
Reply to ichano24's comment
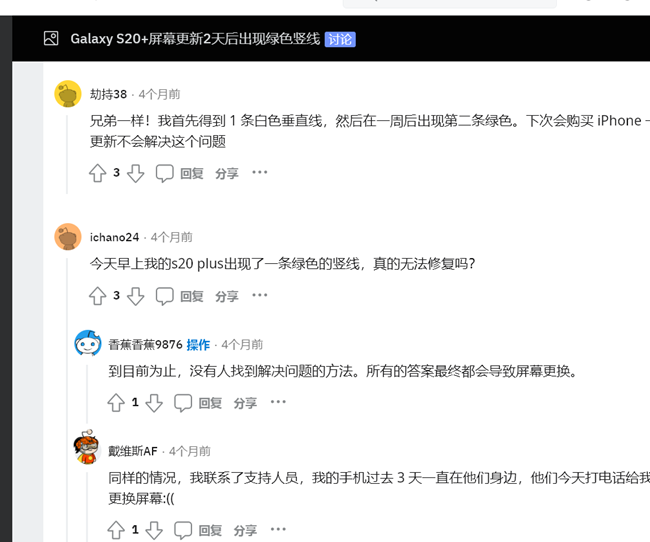click(180, 296)
